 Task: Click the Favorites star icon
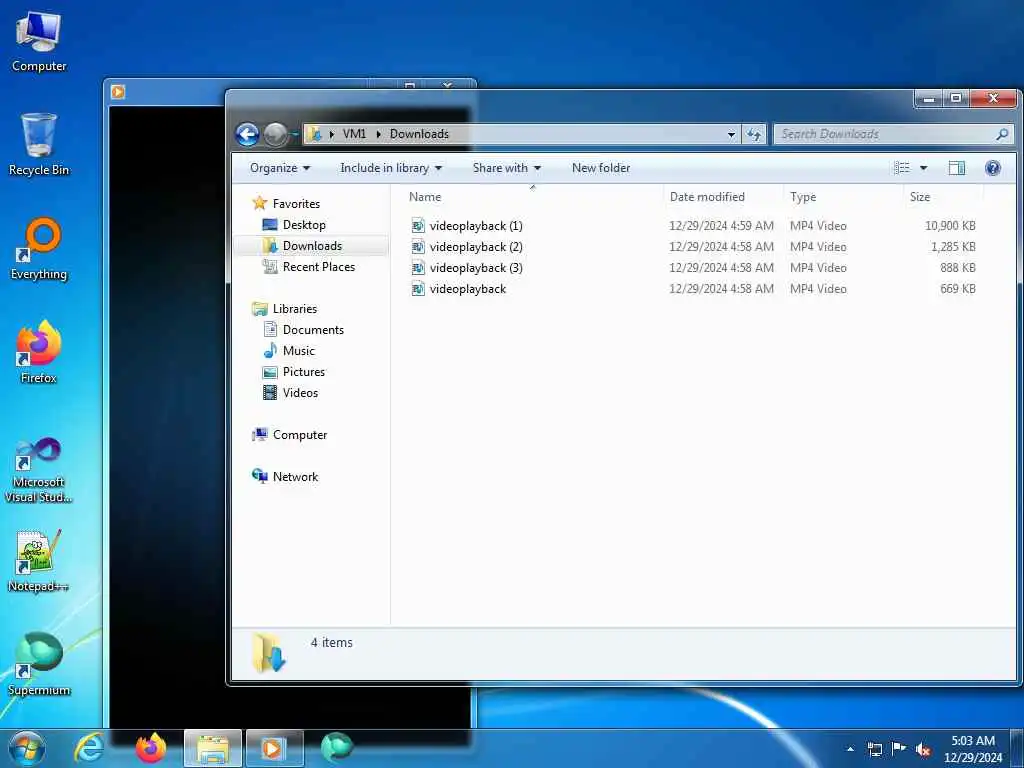(x=260, y=203)
